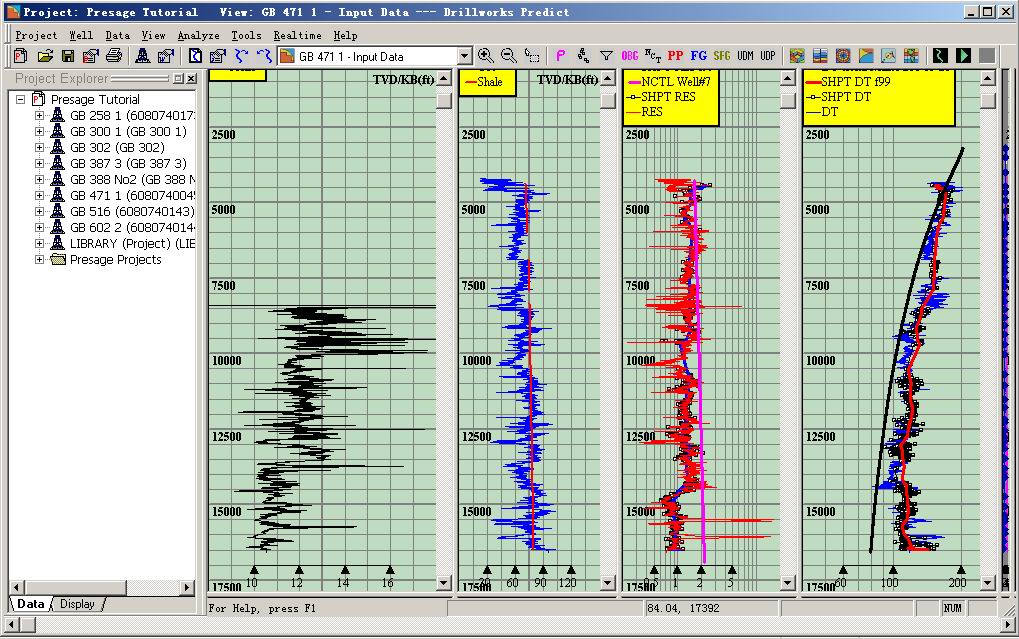Click the funnel filter icon
This screenshot has width=1019, height=639.
606,56
